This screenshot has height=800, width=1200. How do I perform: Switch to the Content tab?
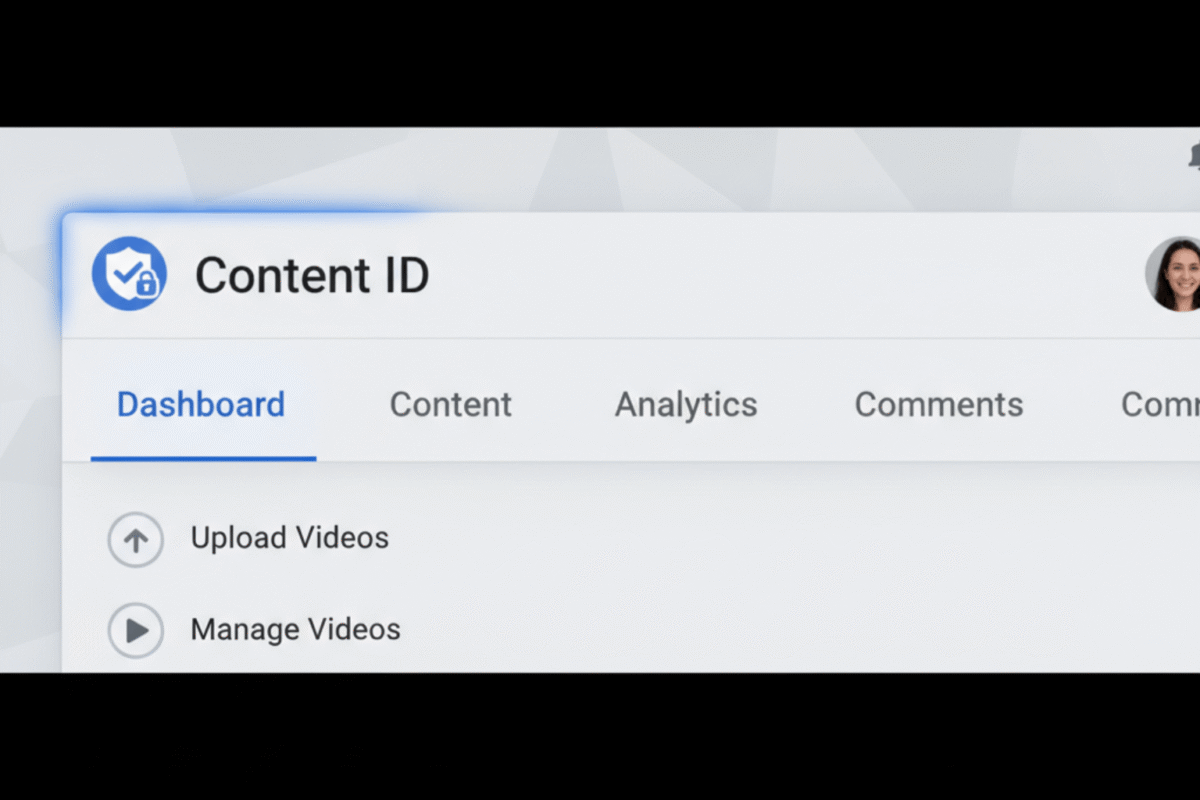[x=450, y=404]
